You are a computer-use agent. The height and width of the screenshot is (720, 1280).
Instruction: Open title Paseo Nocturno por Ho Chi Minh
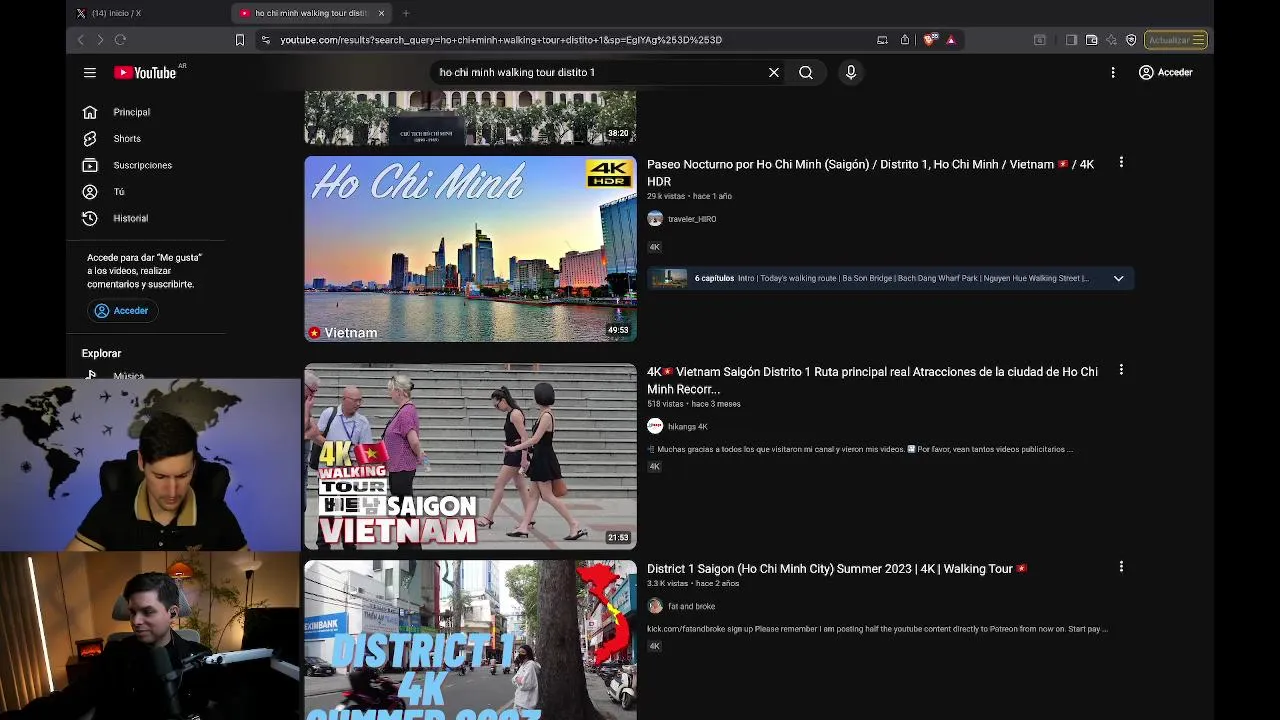pyautogui.click(x=870, y=172)
